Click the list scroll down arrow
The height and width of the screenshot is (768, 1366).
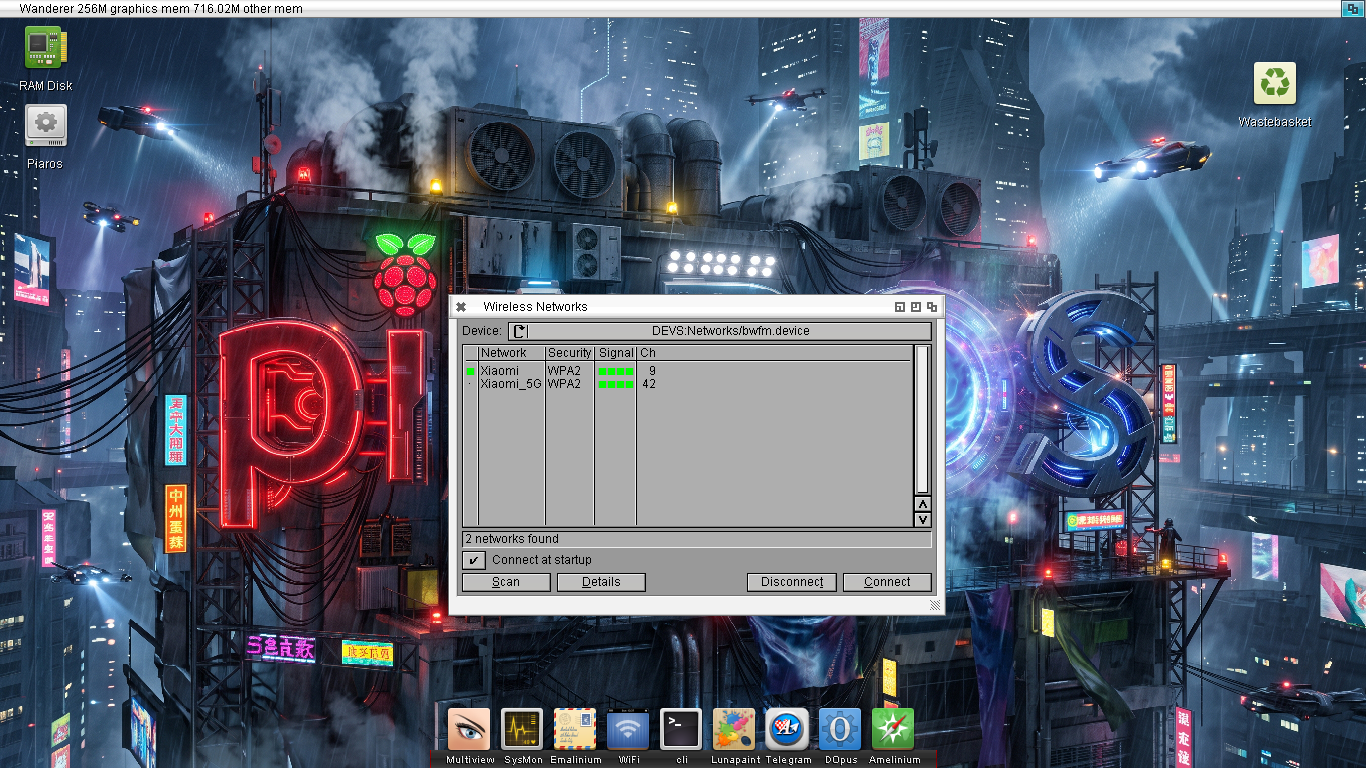(923, 519)
